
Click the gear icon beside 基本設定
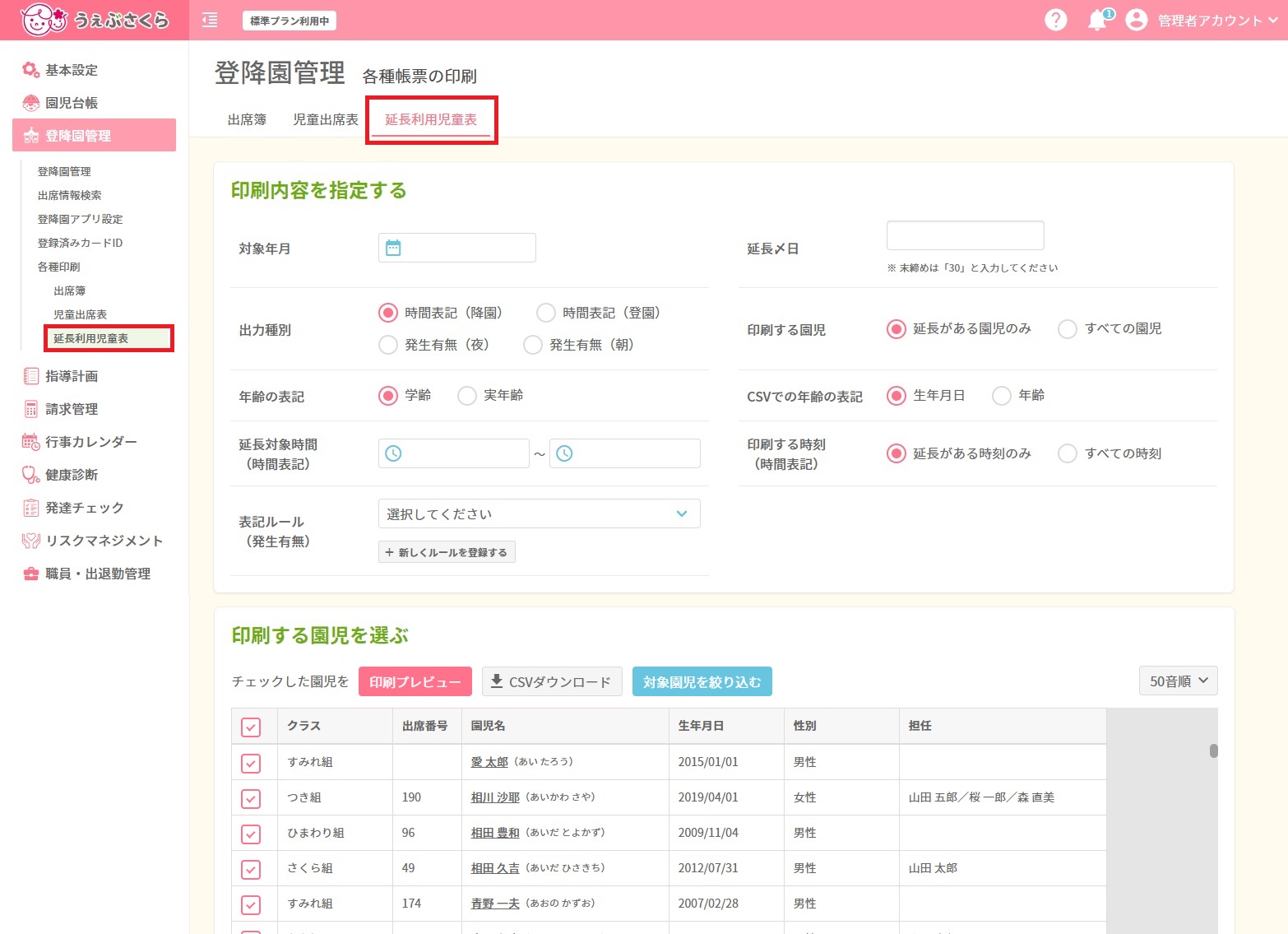click(30, 70)
